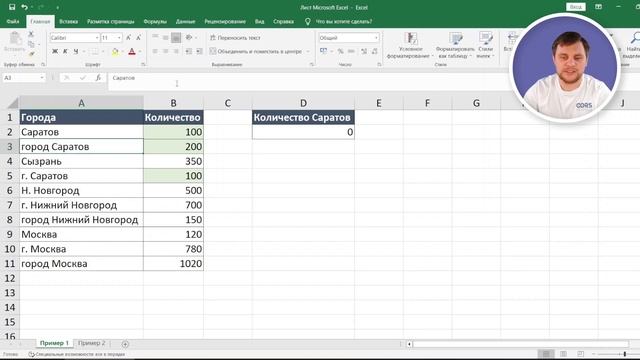Toggle bottom vertical alignment

[176, 38]
